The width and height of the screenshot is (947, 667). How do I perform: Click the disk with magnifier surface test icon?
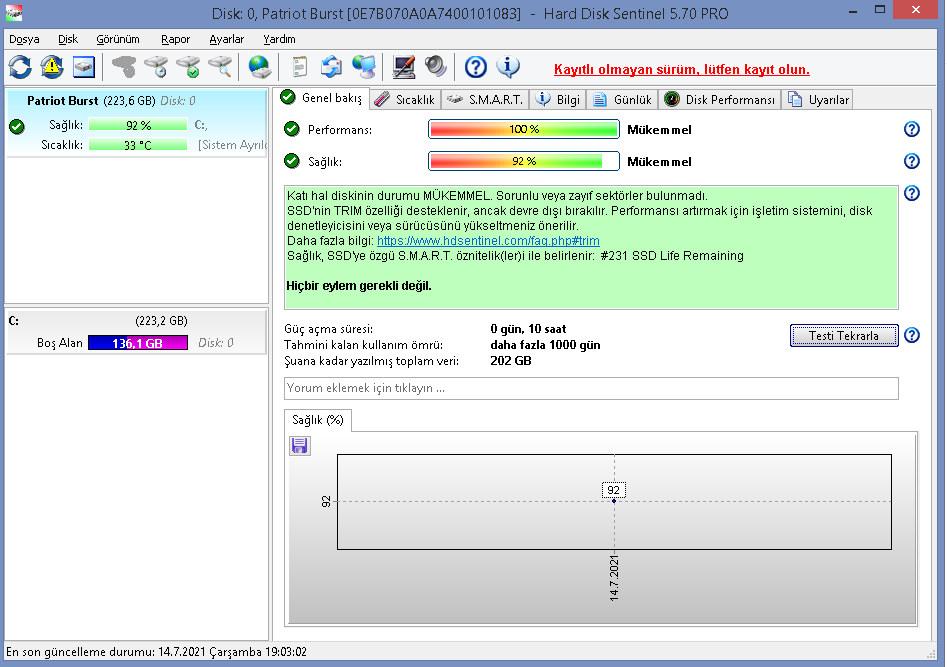(x=220, y=67)
